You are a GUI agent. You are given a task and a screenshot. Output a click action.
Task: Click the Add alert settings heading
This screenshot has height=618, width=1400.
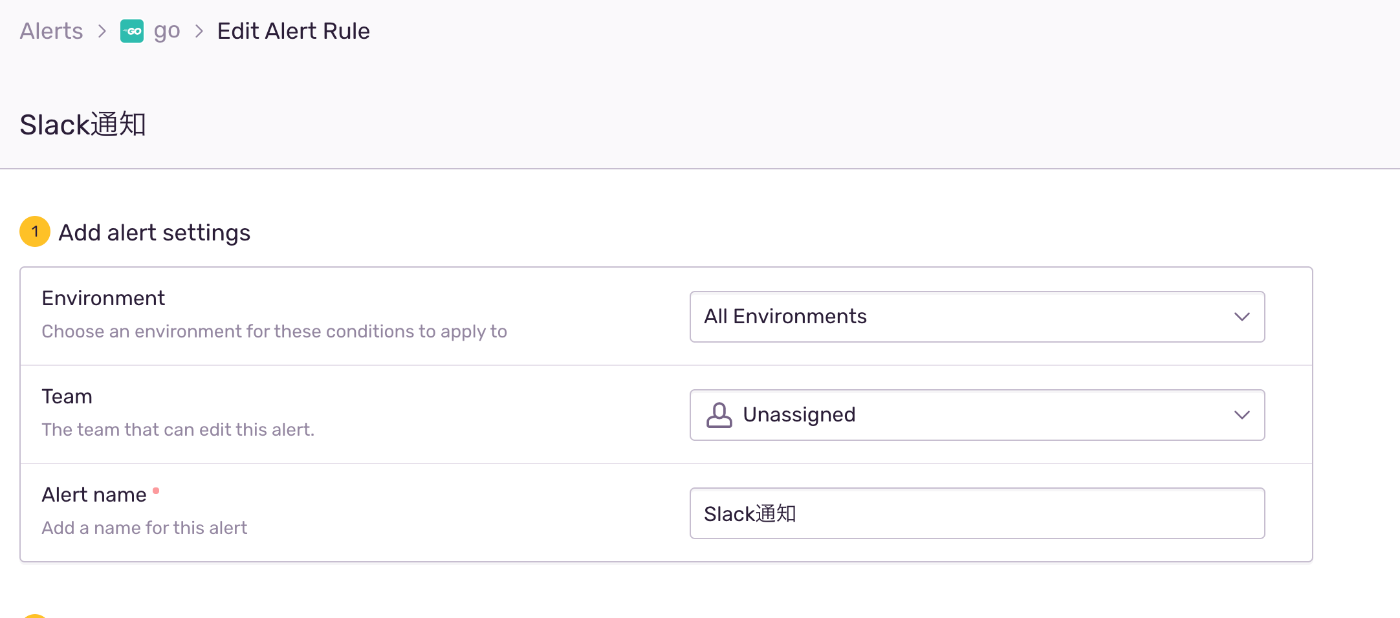(x=154, y=233)
